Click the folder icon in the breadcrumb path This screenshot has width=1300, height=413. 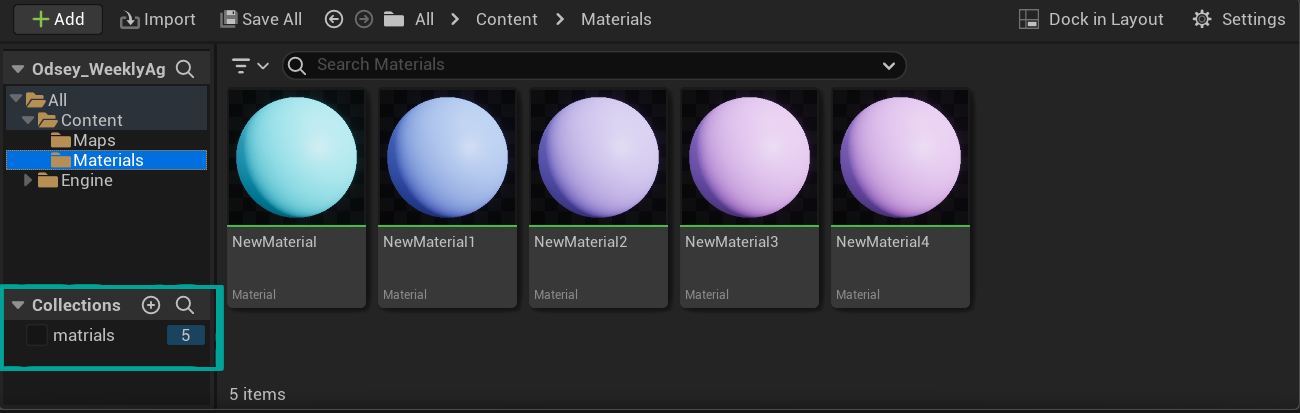(394, 19)
